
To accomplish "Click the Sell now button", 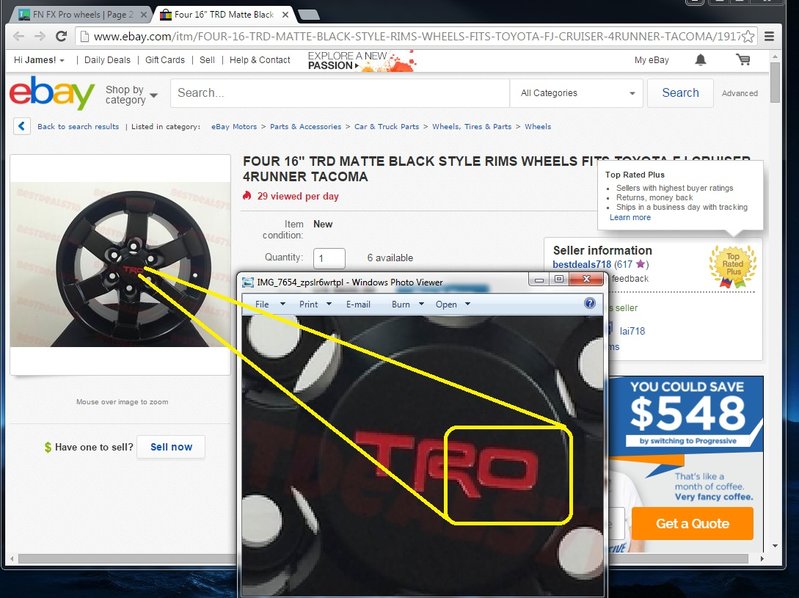I will pos(171,447).
